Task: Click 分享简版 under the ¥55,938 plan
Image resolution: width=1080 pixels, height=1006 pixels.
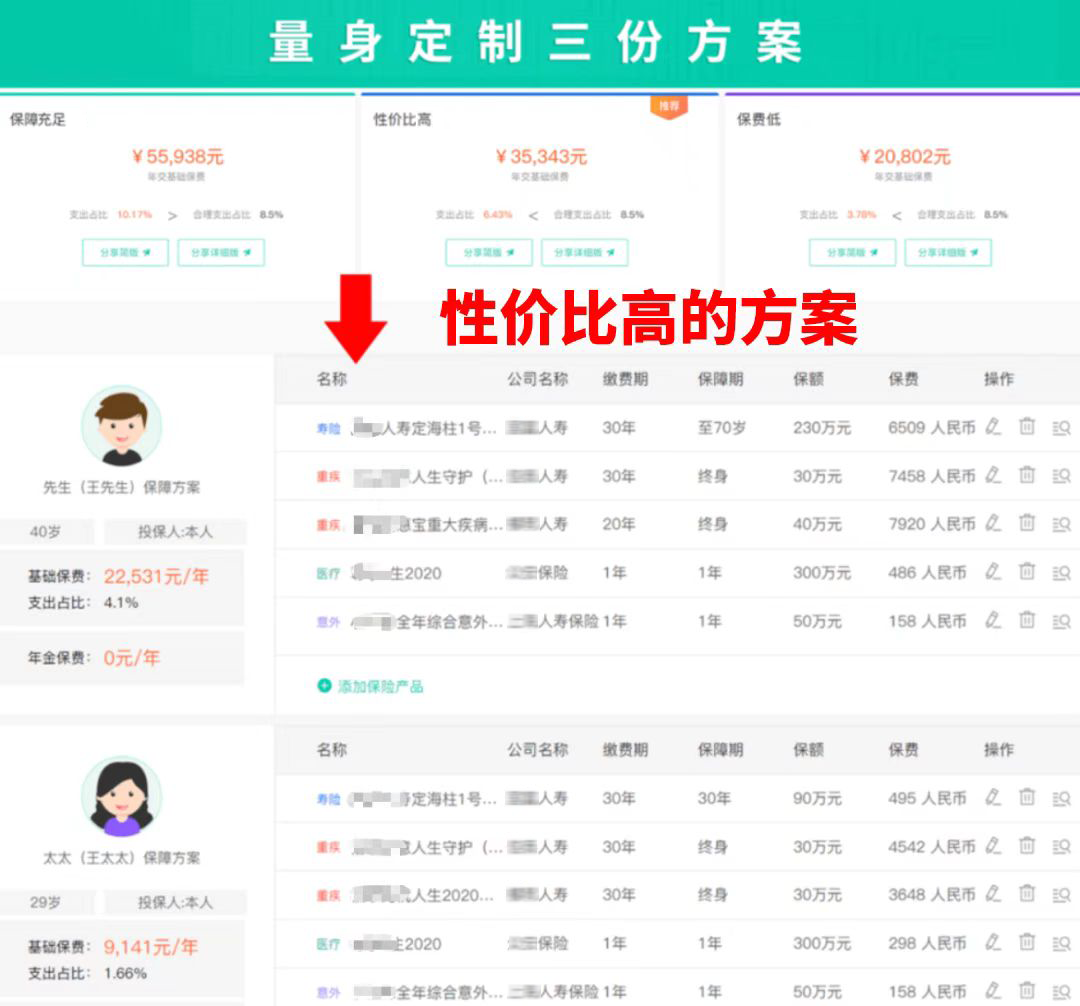Action: coord(125,252)
